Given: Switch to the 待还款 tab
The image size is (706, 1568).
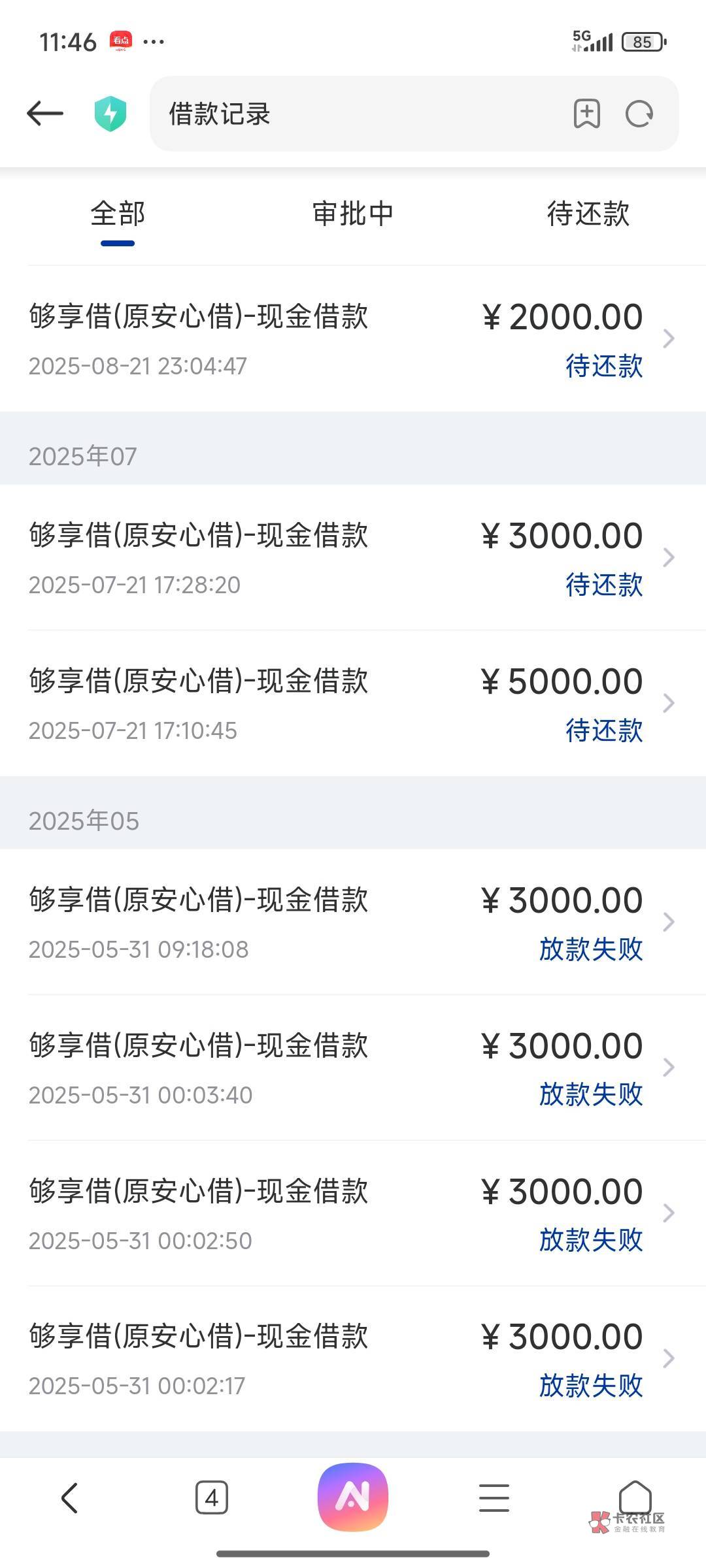Looking at the screenshot, I should point(588,214).
